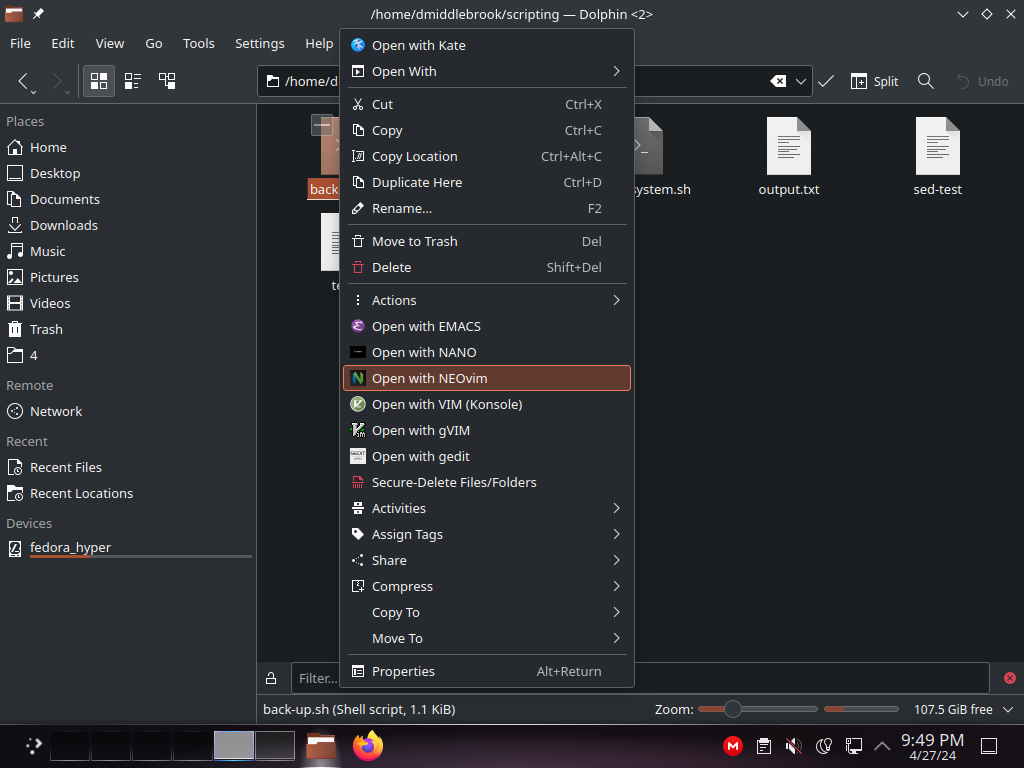Open the application launcher

click(x=33, y=746)
